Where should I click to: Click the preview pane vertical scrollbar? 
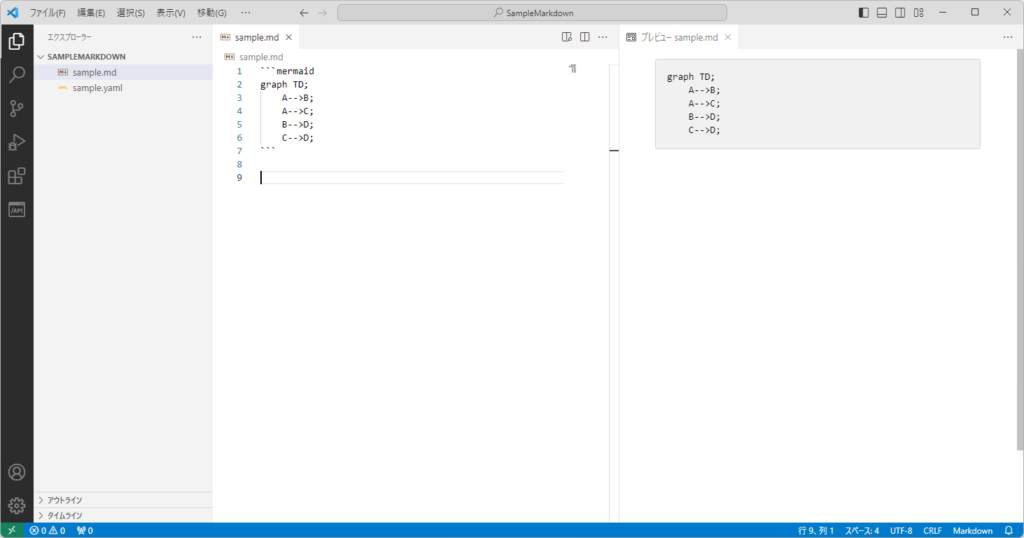pyautogui.click(x=1019, y=248)
